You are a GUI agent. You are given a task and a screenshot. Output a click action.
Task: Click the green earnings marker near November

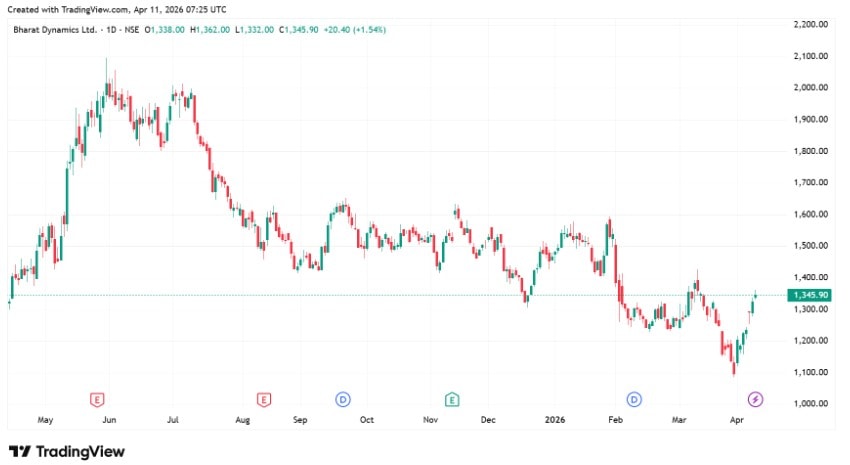(x=452, y=399)
